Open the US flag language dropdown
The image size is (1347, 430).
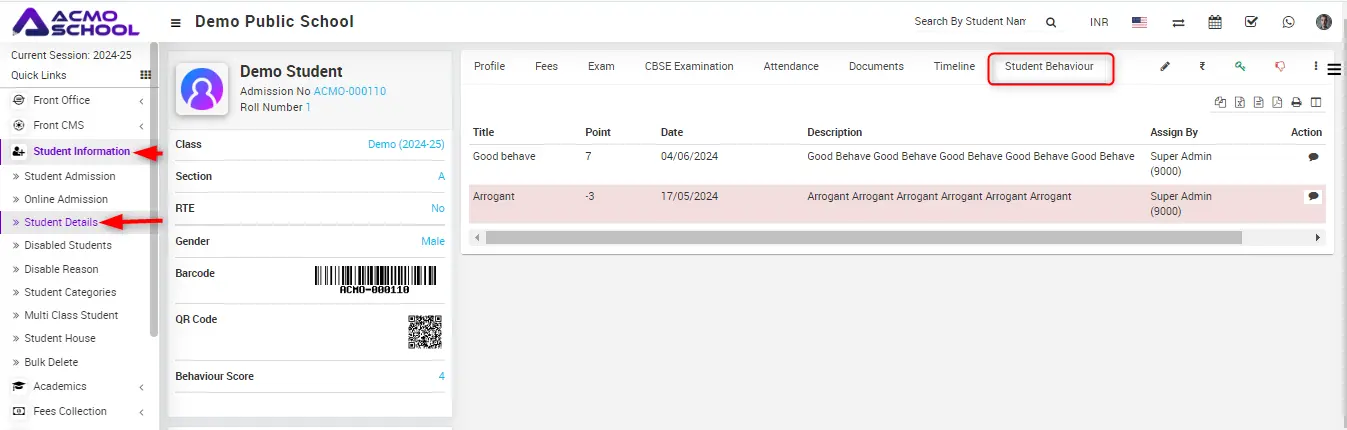(x=1139, y=22)
